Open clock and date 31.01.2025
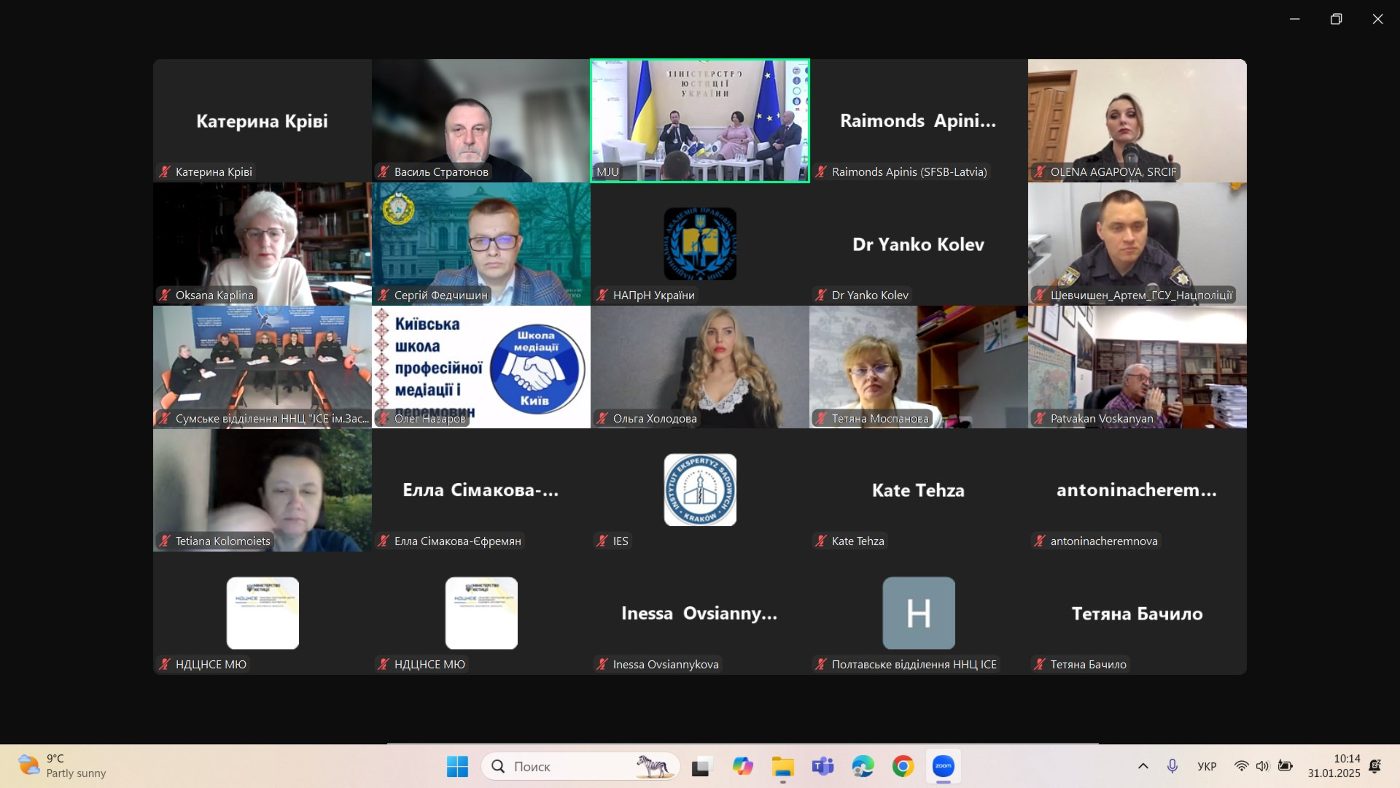Screen dimensions: 1400x788 click(1334, 766)
